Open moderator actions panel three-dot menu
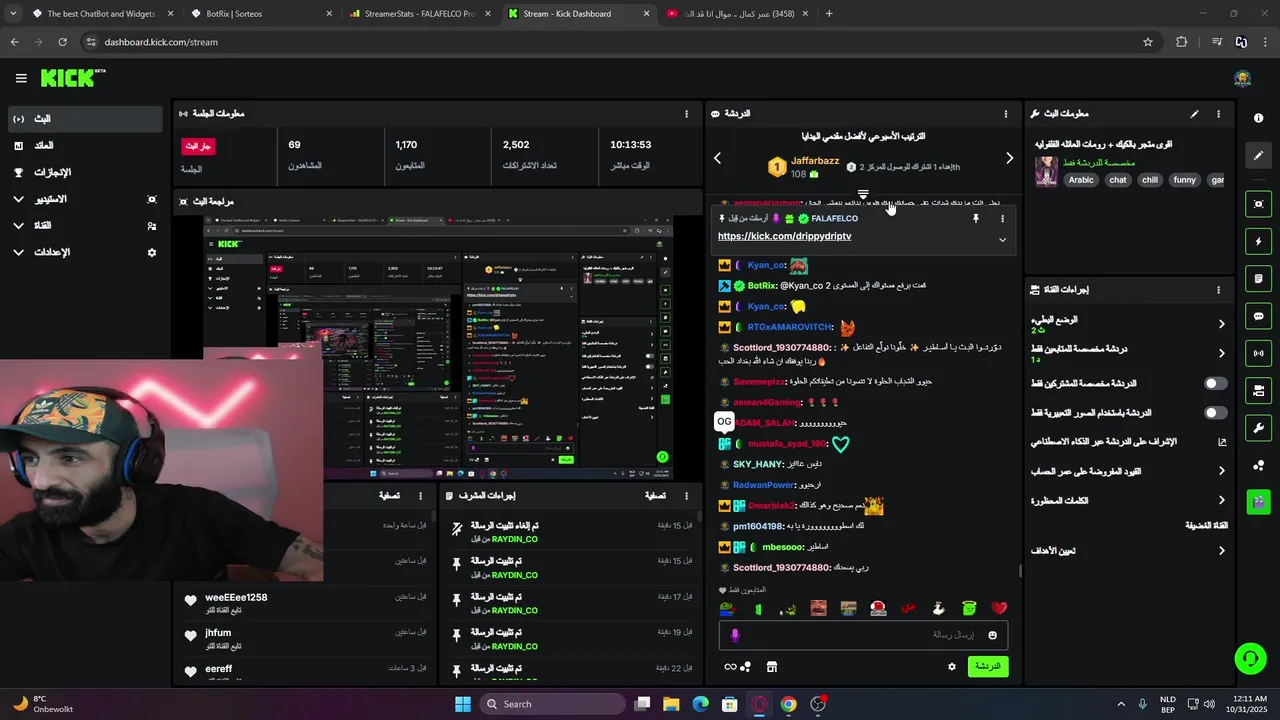 (x=686, y=496)
